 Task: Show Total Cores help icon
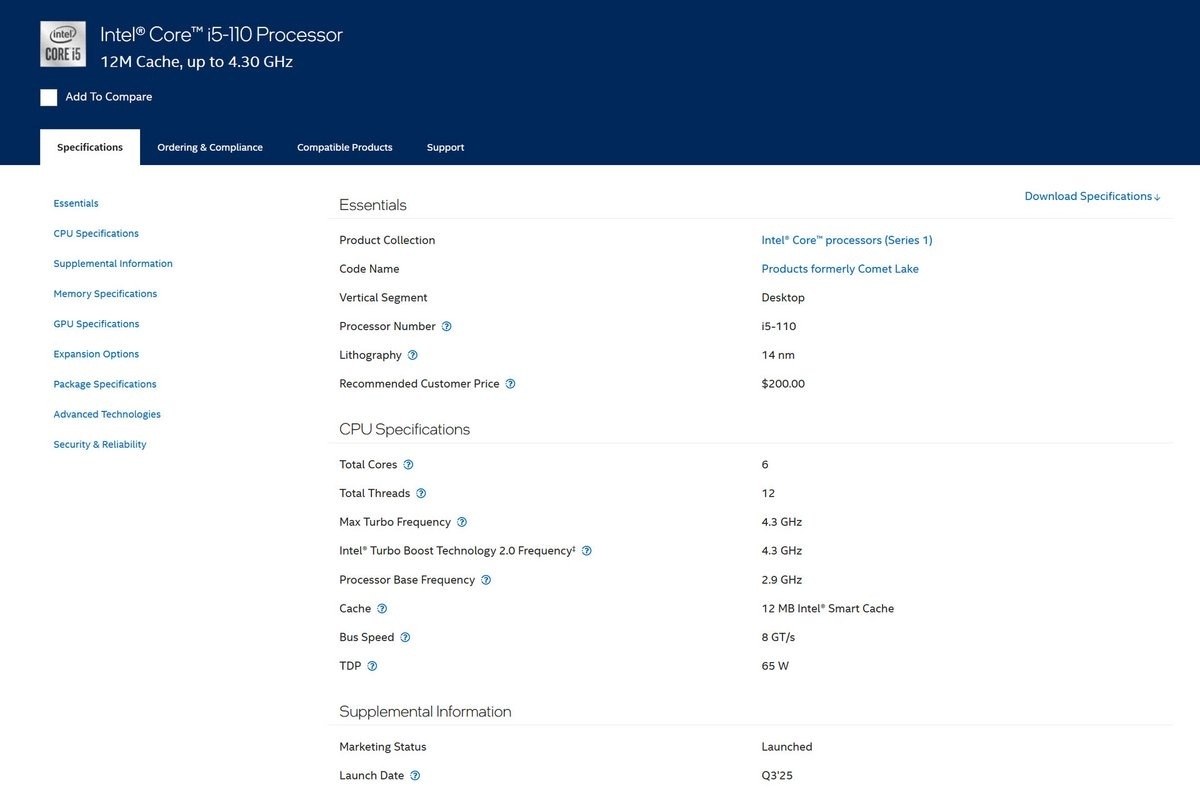(408, 465)
